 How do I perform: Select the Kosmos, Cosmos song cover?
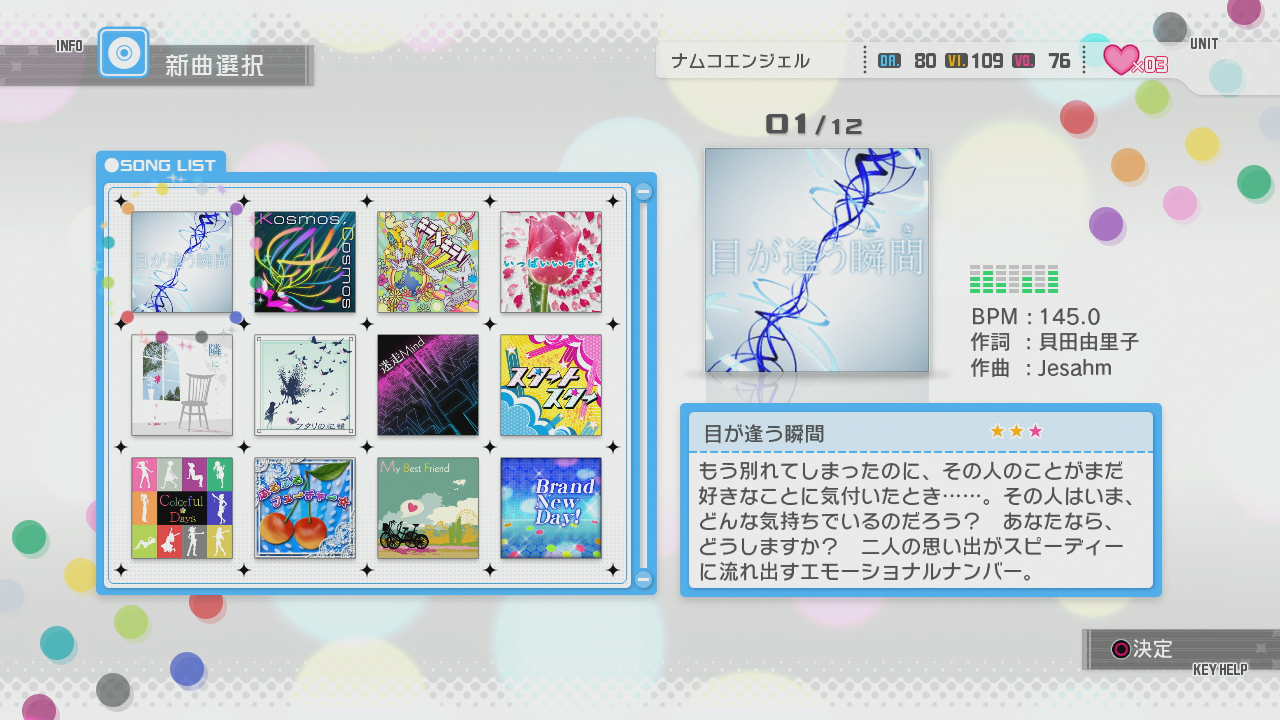[305, 262]
